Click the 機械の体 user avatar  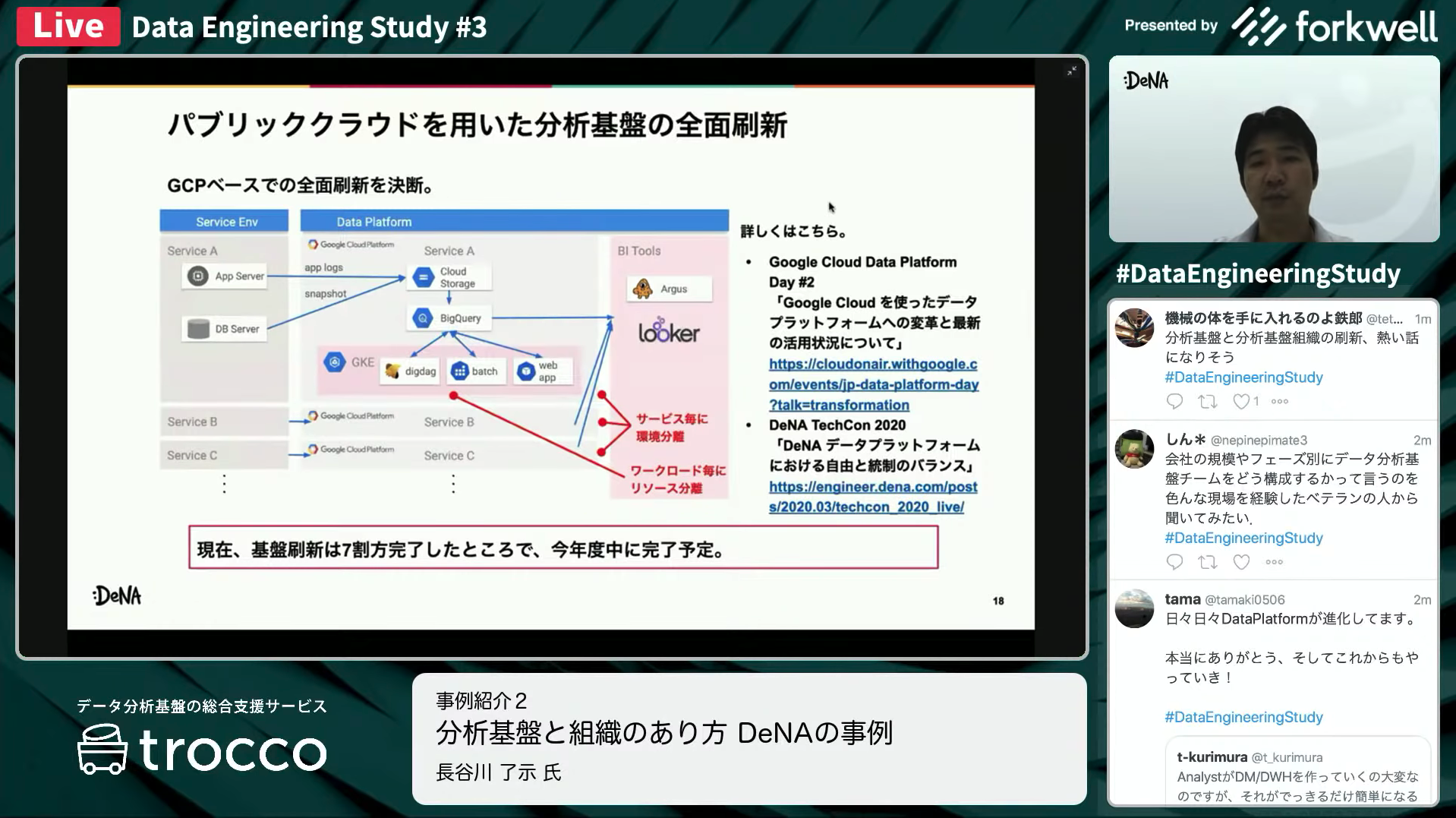1134,328
